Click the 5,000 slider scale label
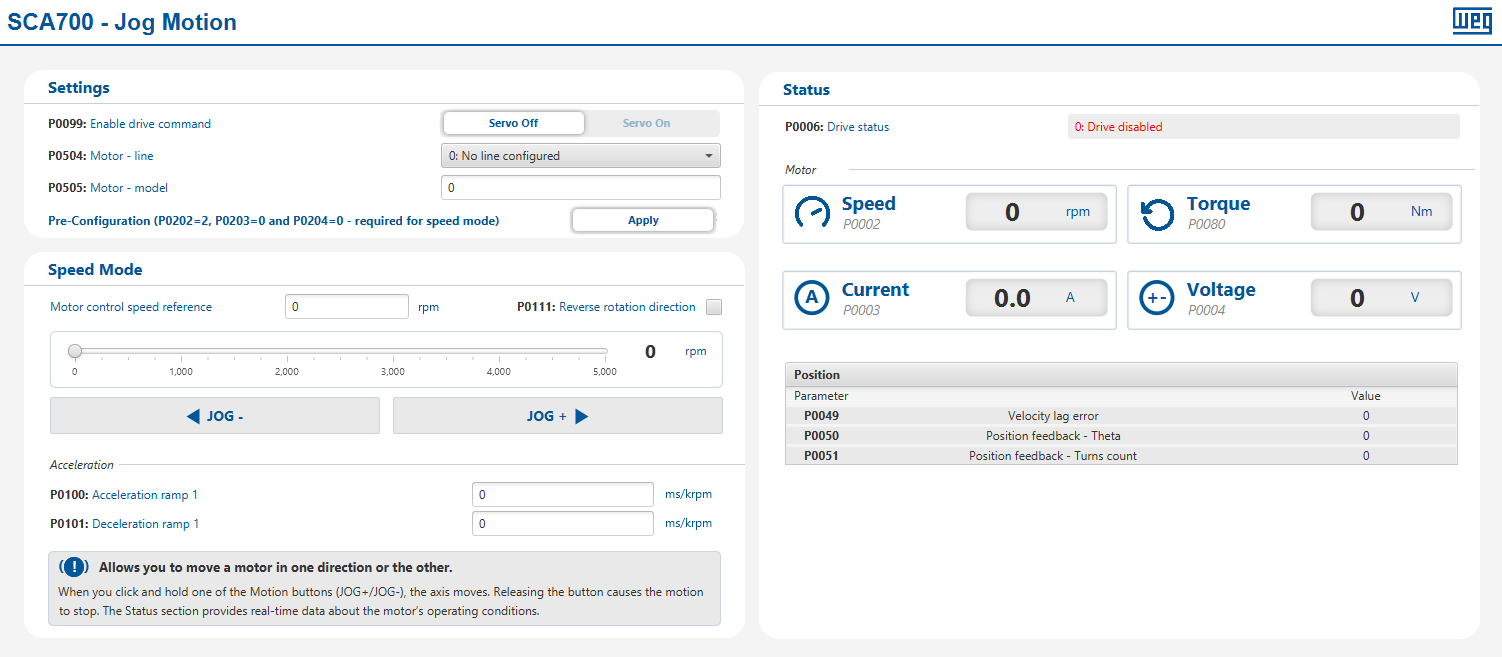 click(605, 372)
